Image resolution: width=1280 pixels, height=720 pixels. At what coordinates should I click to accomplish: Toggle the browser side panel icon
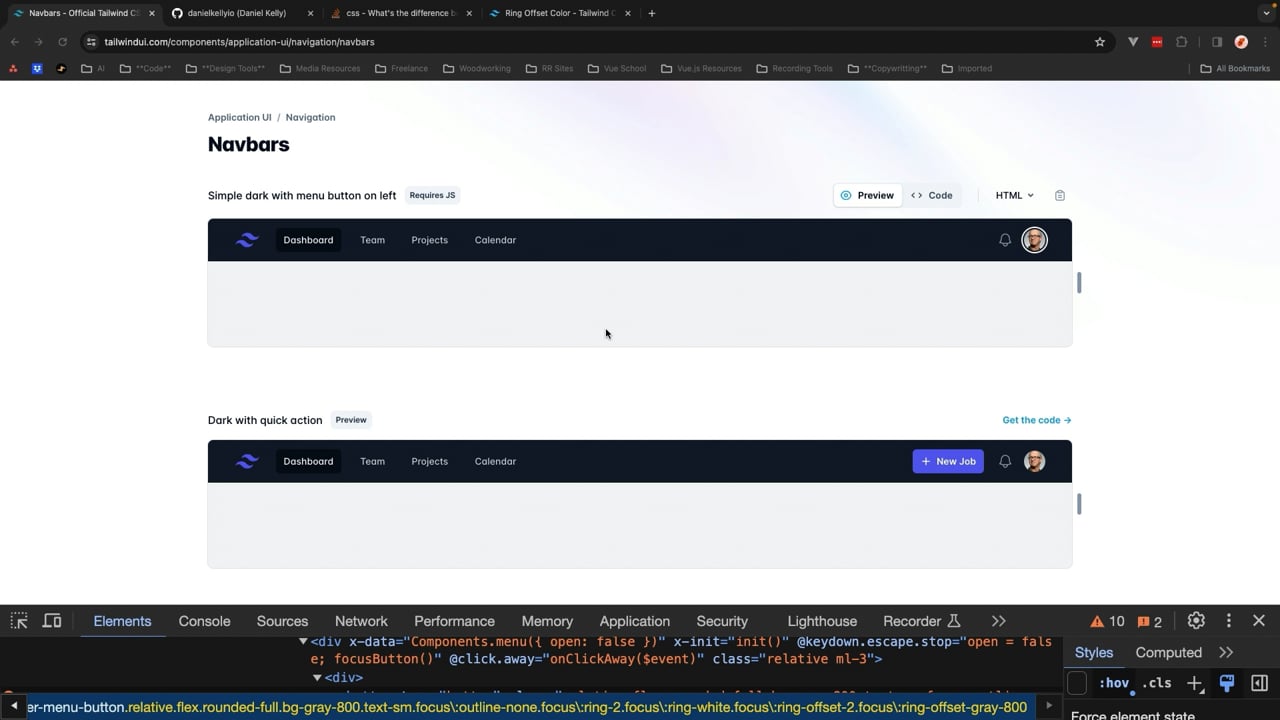pos(1216,42)
